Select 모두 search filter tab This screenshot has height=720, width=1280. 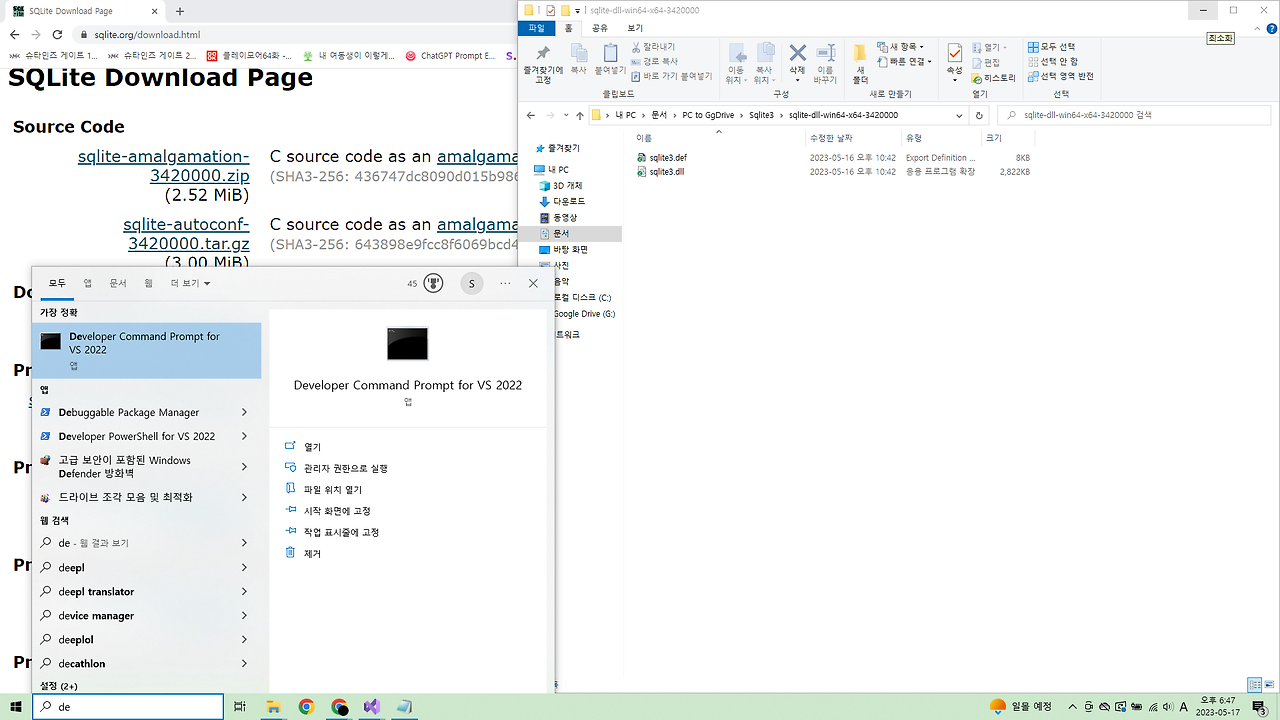click(x=57, y=283)
